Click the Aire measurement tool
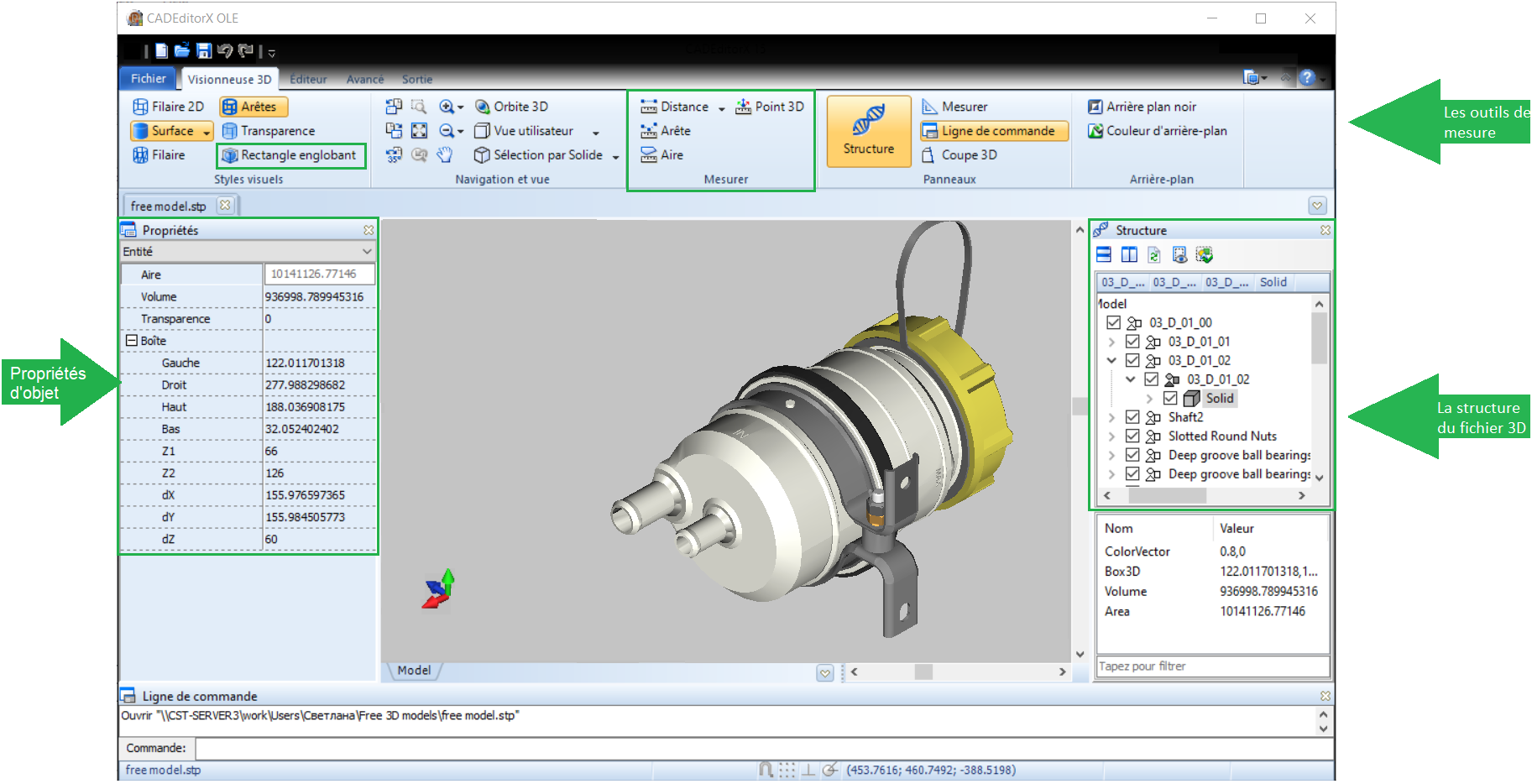 [x=662, y=155]
